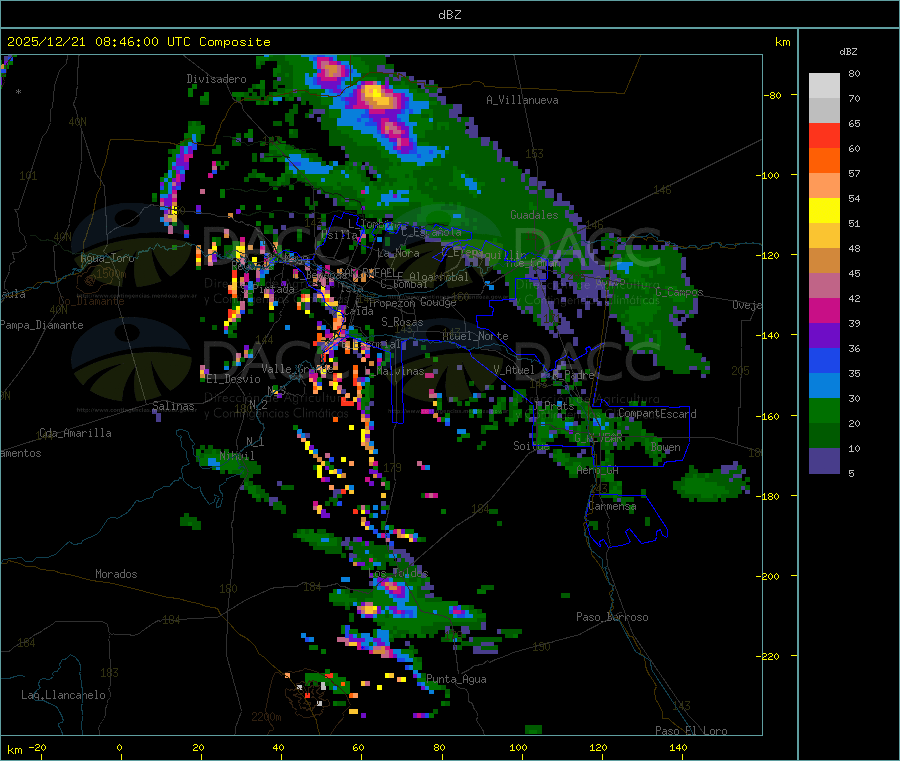
Task: Click the brown 45-48 dBZ legend swatch
Action: [824, 261]
